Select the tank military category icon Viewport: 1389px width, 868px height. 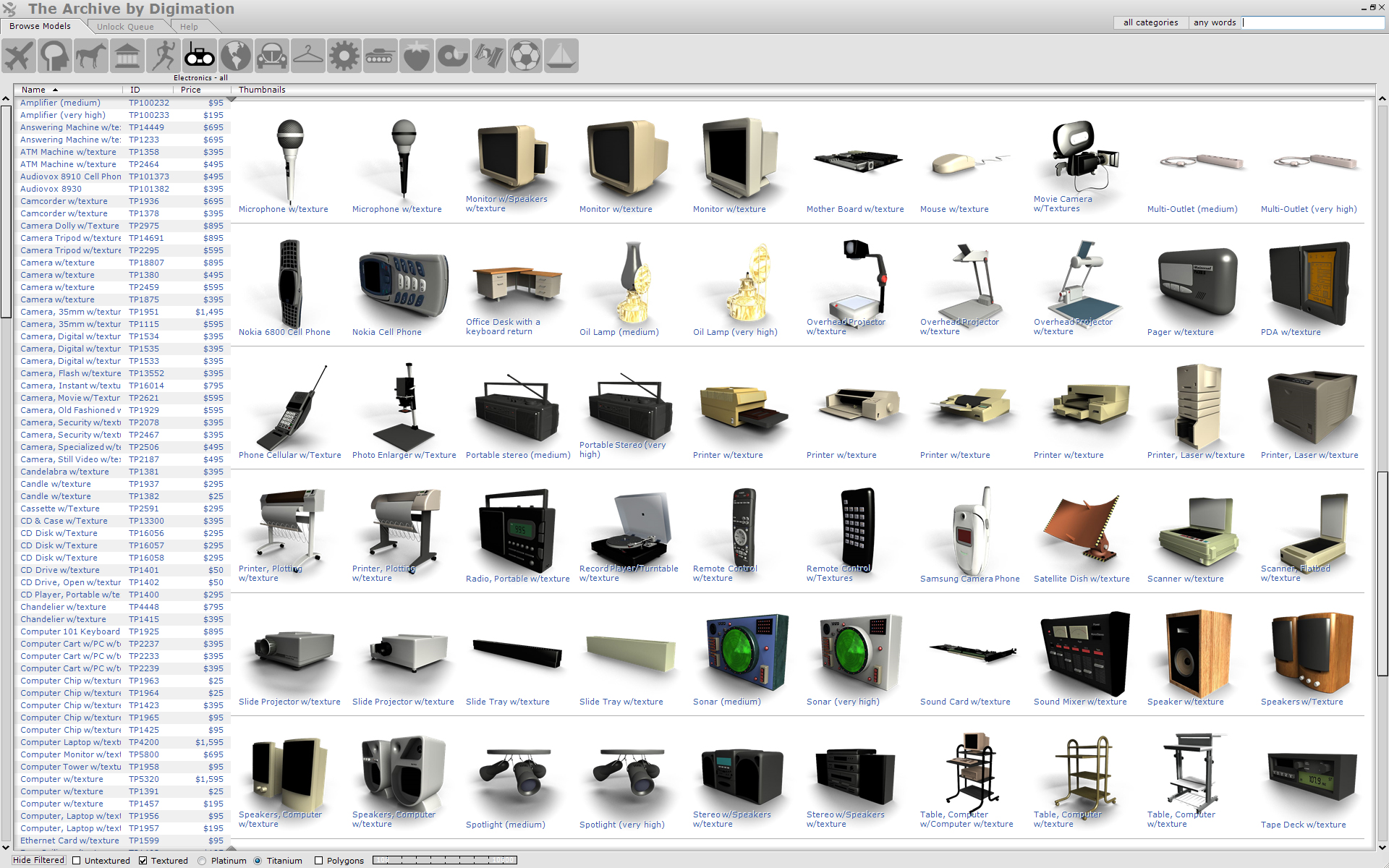tap(381, 56)
